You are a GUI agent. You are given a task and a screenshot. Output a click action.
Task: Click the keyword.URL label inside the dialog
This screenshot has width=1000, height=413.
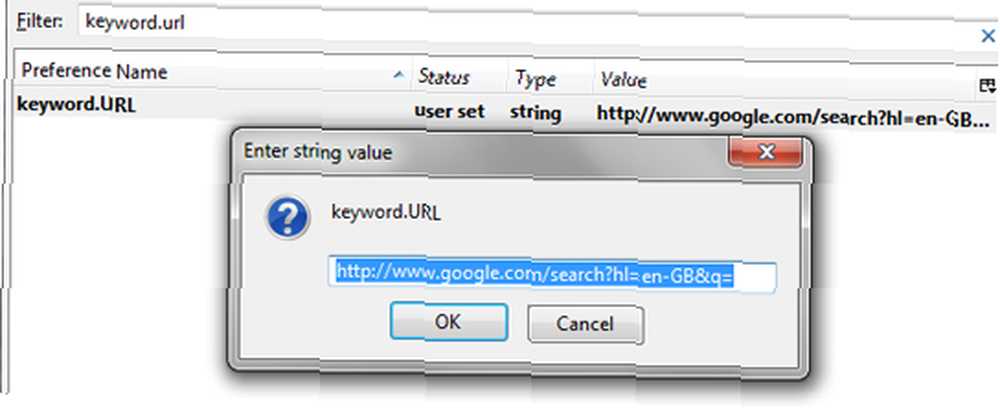click(386, 213)
